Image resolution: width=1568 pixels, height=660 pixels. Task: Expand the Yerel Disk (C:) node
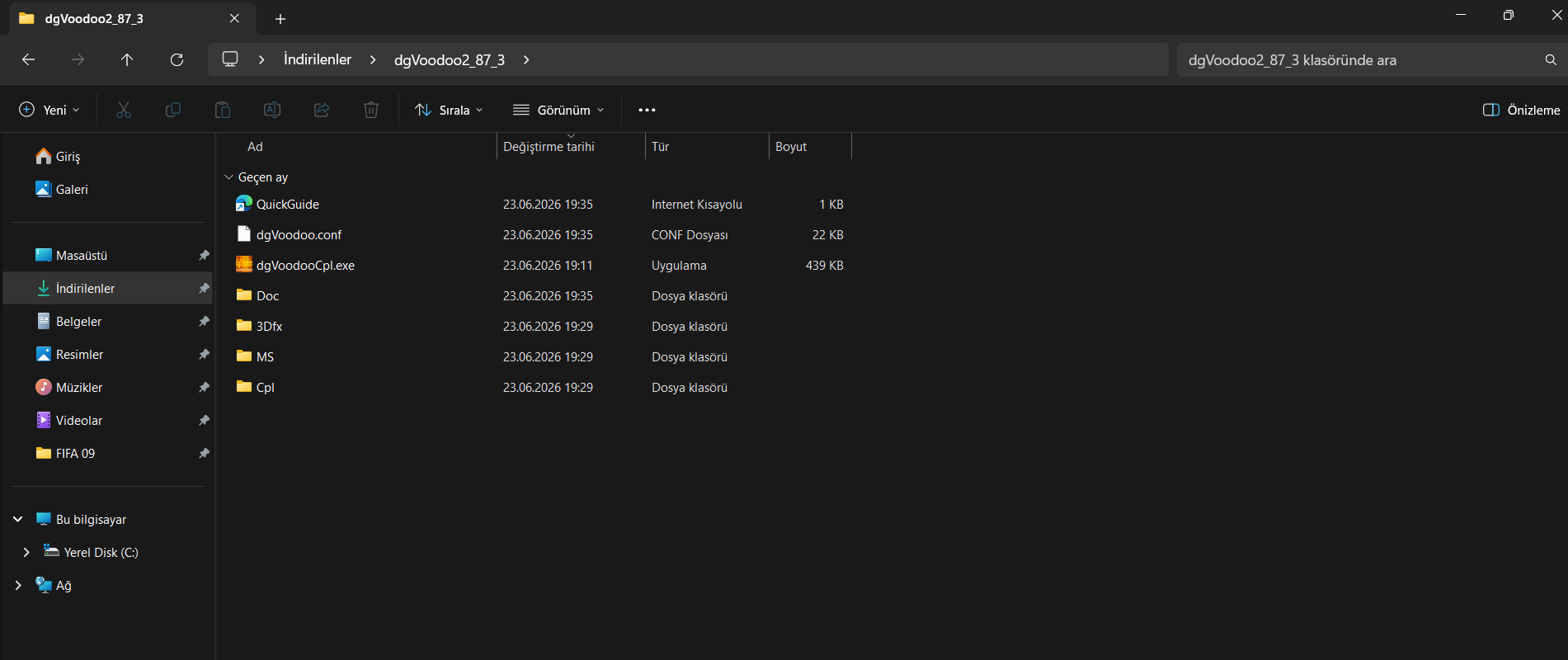26,552
